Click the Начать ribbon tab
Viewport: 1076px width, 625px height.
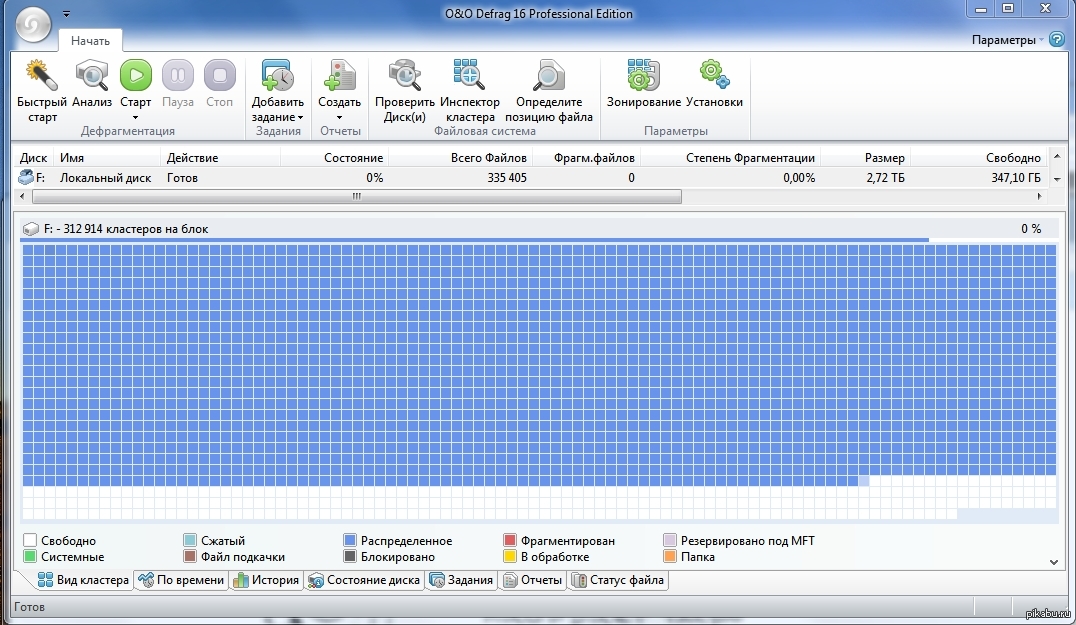click(x=90, y=40)
